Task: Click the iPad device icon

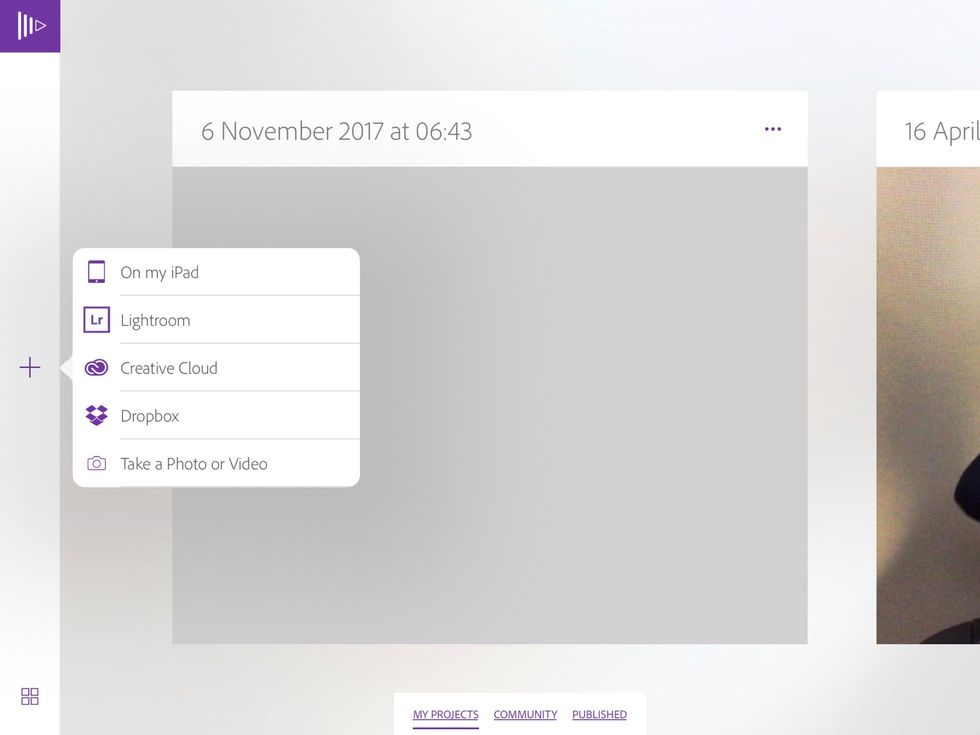Action: (96, 272)
